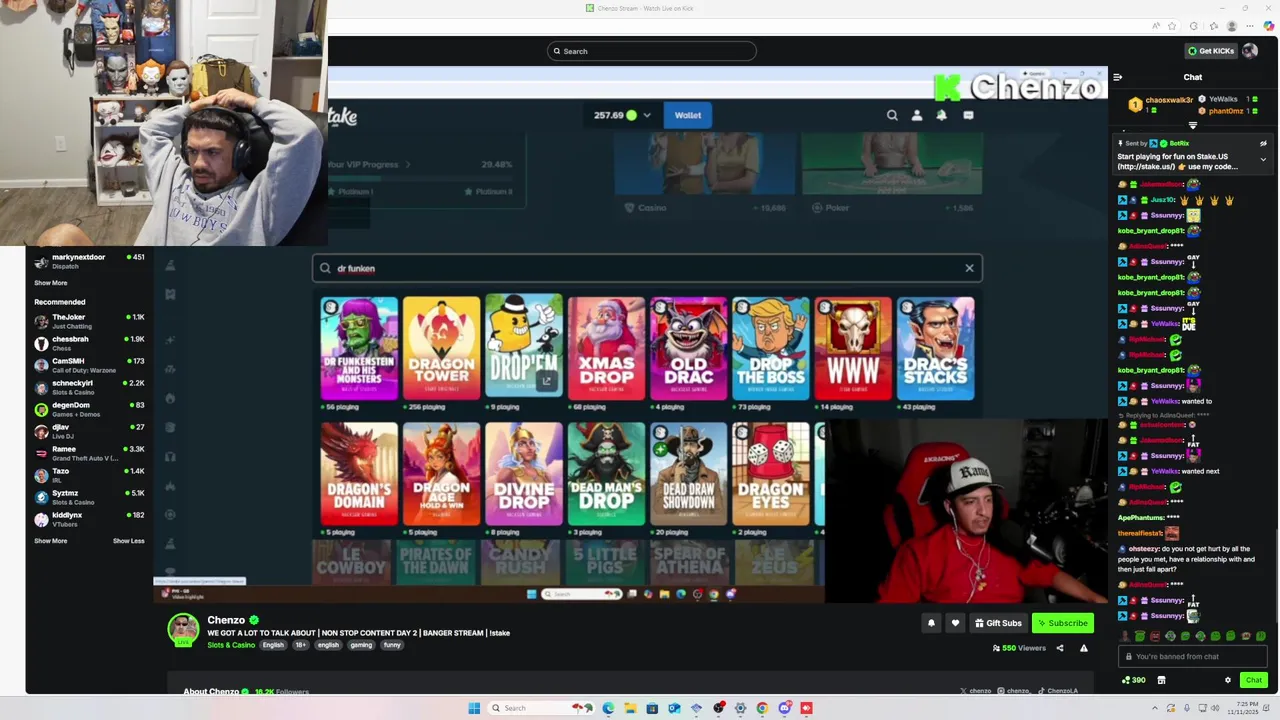Click the Chenzo channel avatar
The width and height of the screenshot is (1280, 720).
183,629
